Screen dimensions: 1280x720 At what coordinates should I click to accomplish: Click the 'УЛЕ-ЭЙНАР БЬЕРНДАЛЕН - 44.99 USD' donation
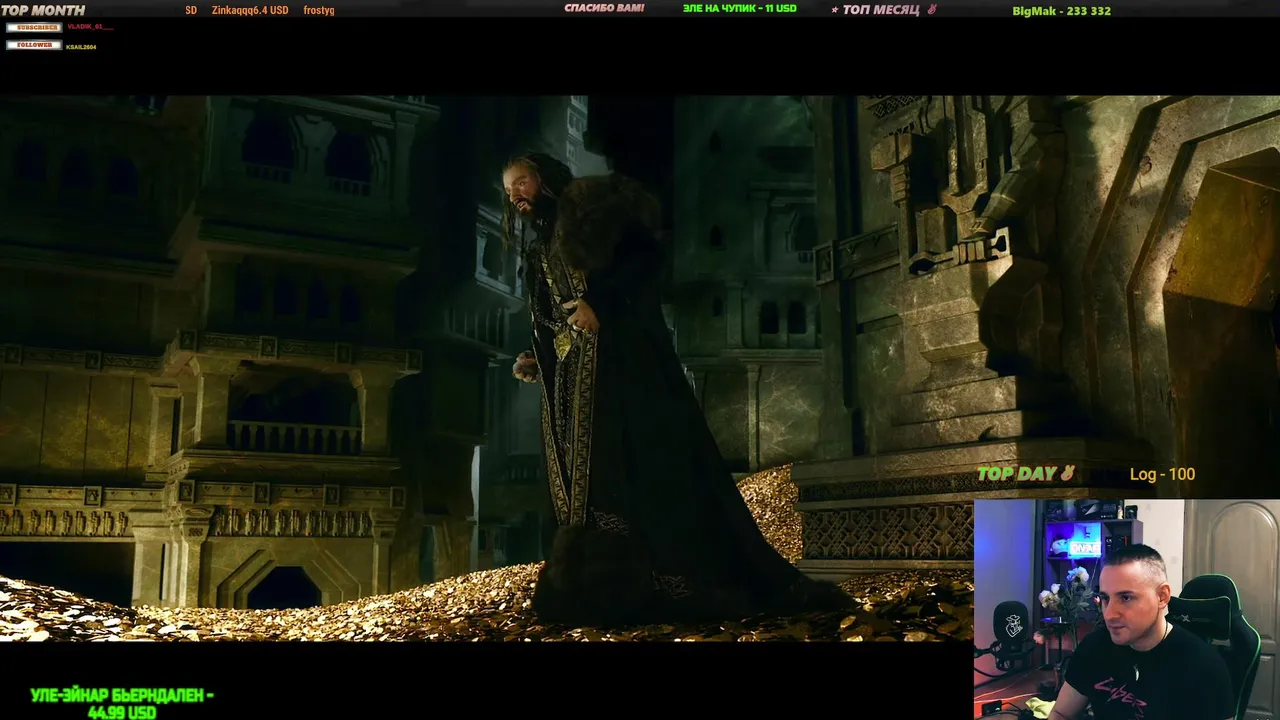tap(122, 703)
